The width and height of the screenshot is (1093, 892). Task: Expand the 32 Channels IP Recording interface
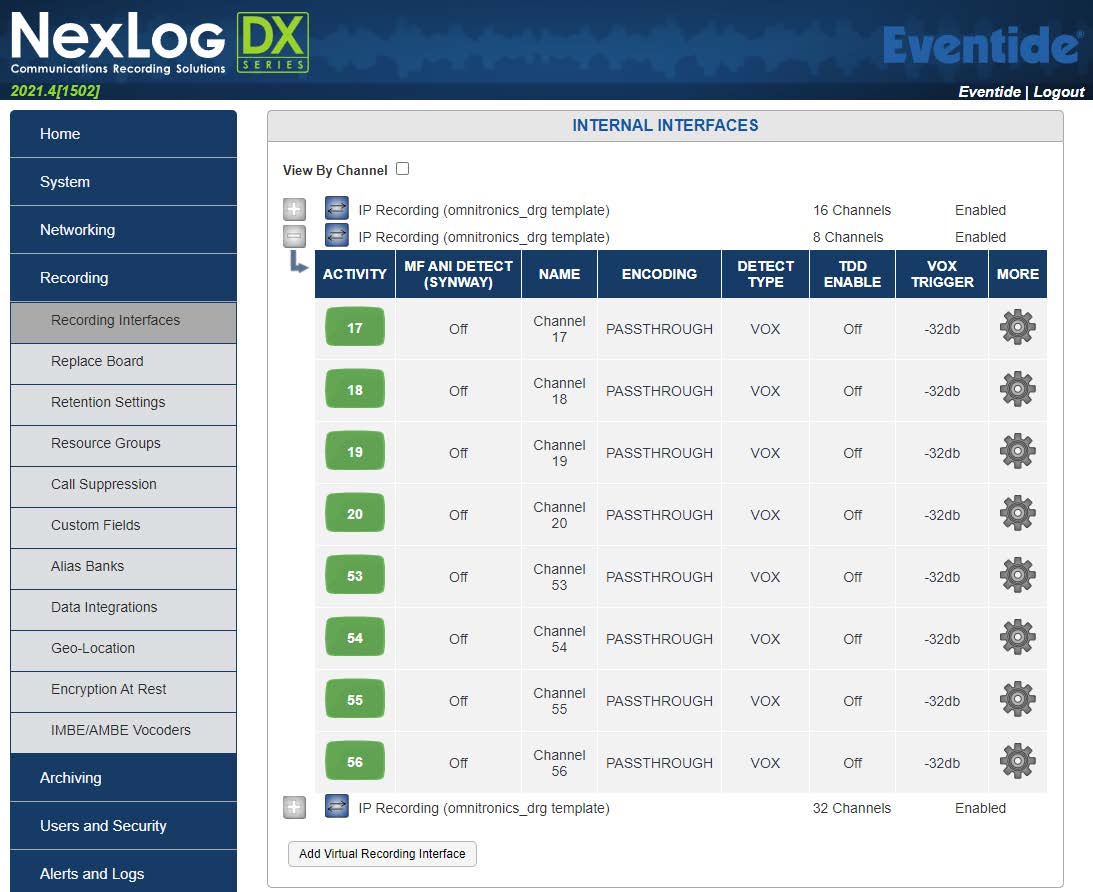tap(294, 808)
